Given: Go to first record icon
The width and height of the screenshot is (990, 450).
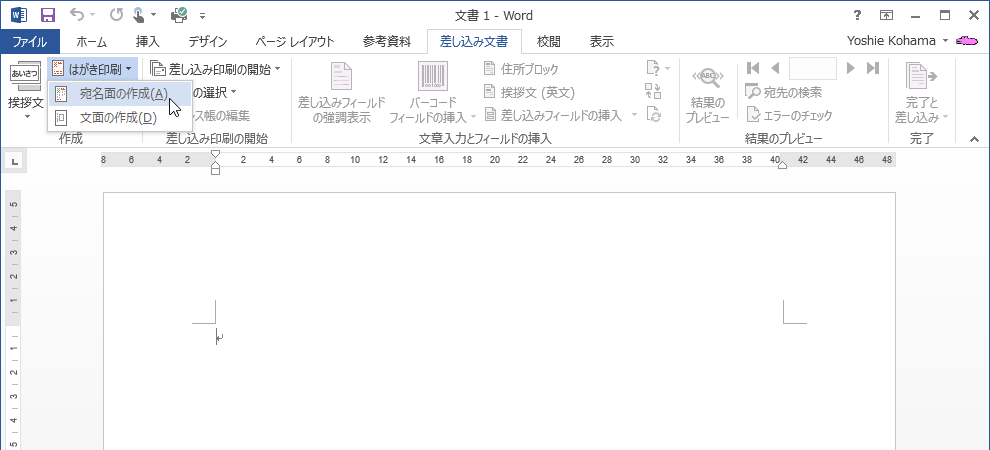Looking at the screenshot, I should (752, 68).
